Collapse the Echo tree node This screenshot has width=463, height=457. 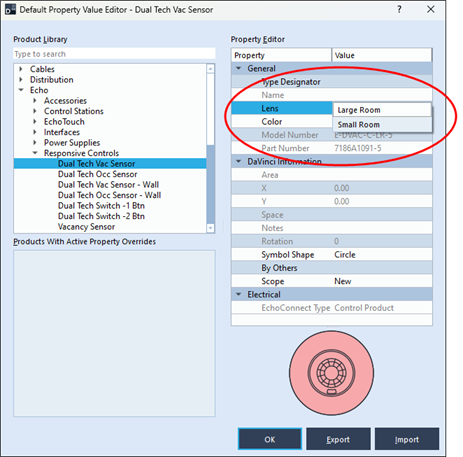click(21, 90)
